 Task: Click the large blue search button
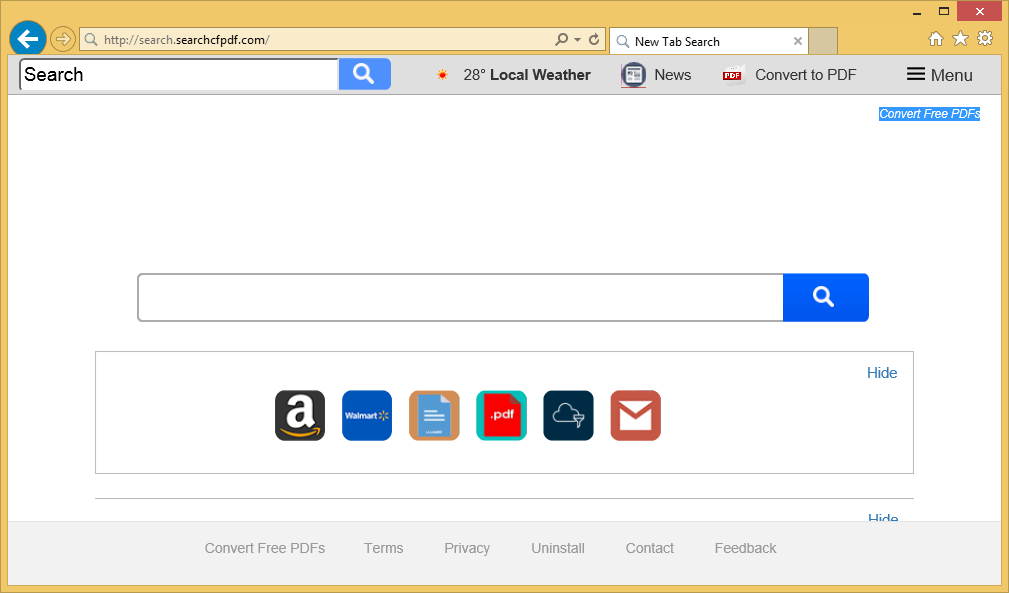[826, 297]
